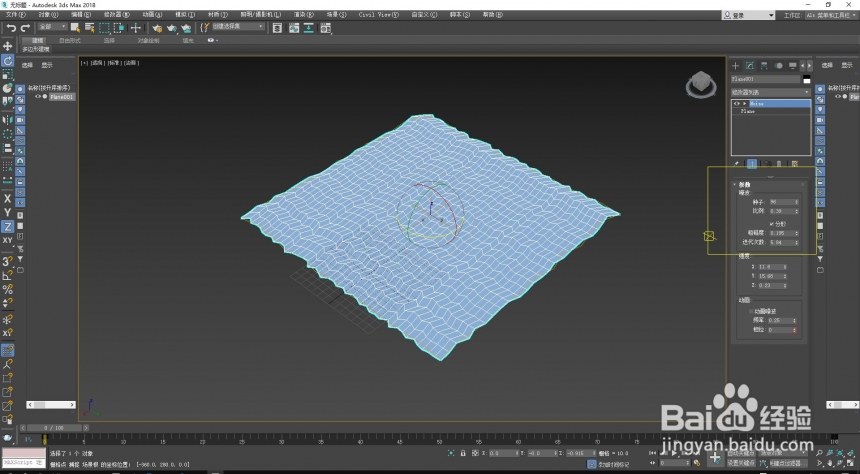Toggle Auto Key (自动关键点) button
This screenshot has height=474, width=860.
tap(741, 453)
